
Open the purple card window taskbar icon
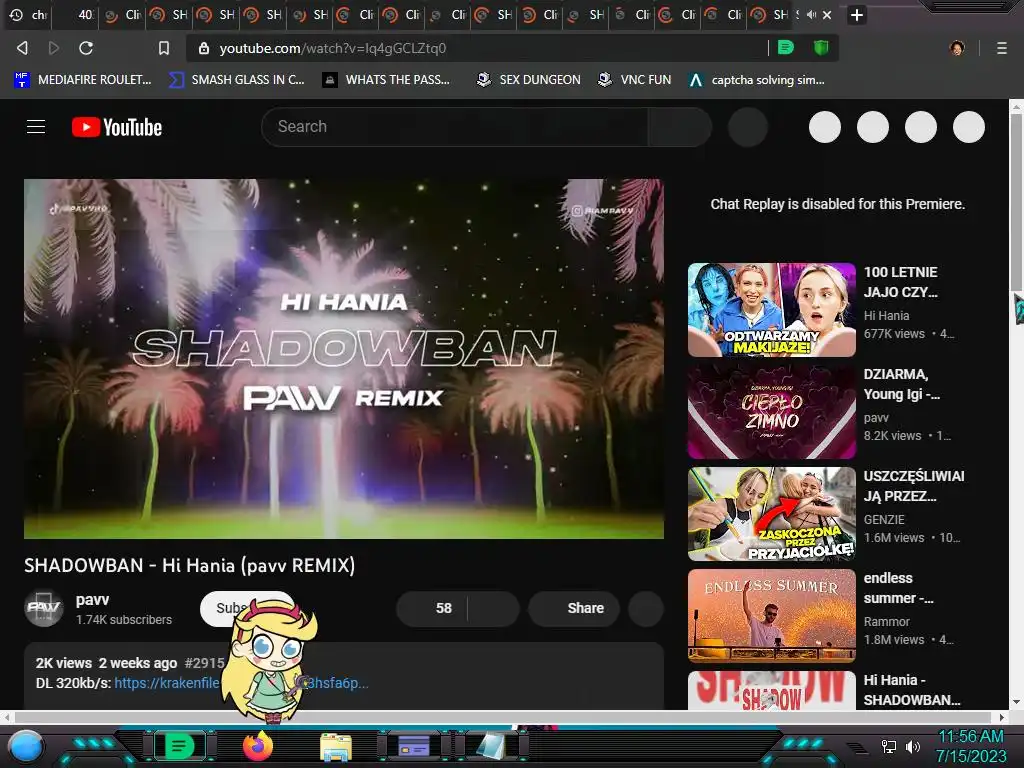coord(414,746)
